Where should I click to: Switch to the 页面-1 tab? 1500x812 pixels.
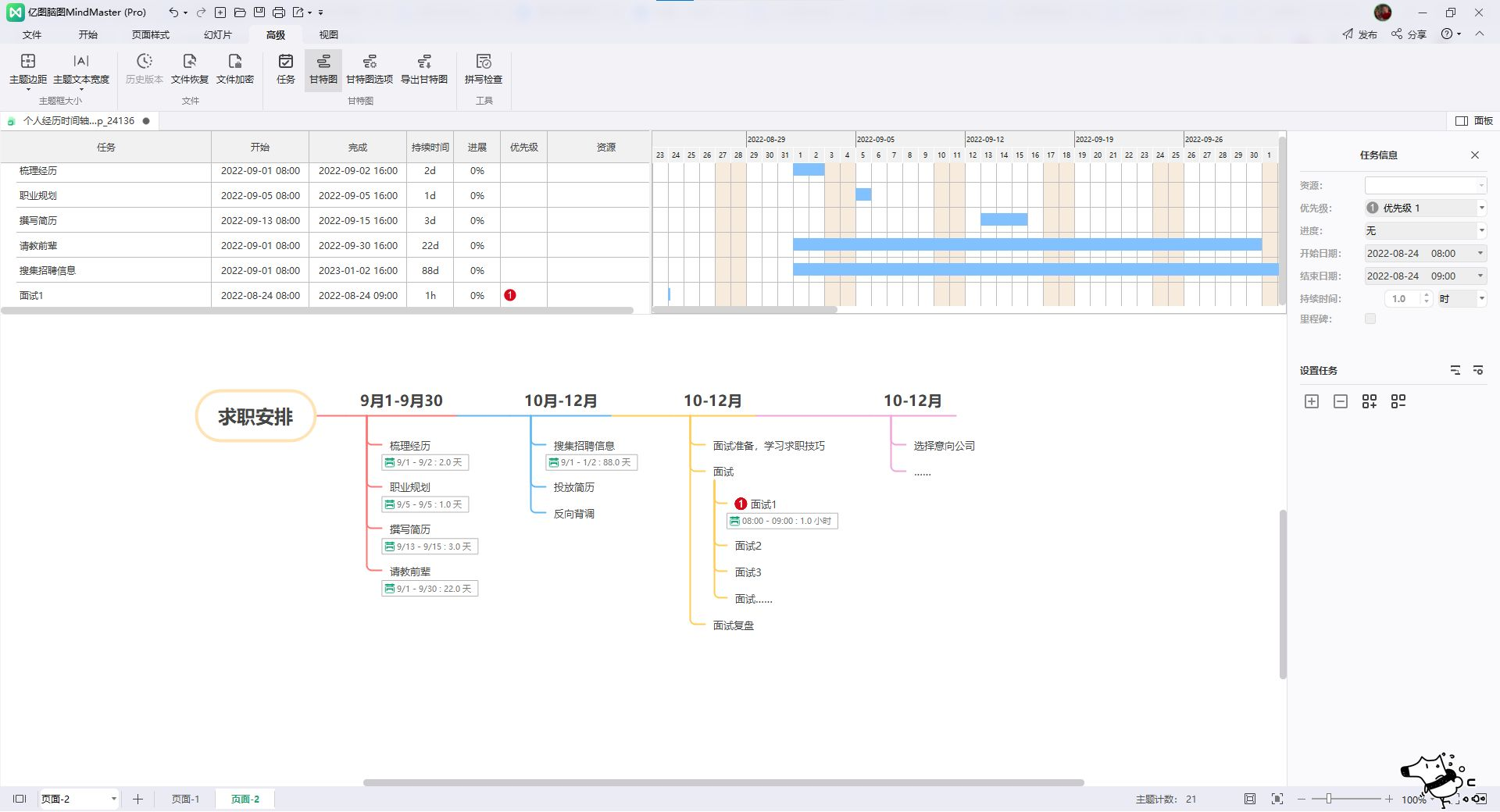pos(185,799)
